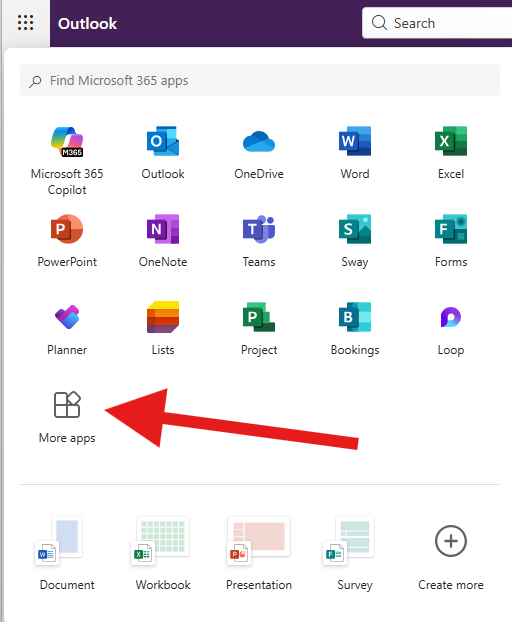Launch the Word app
This screenshot has height=622, width=512.
coord(355,153)
